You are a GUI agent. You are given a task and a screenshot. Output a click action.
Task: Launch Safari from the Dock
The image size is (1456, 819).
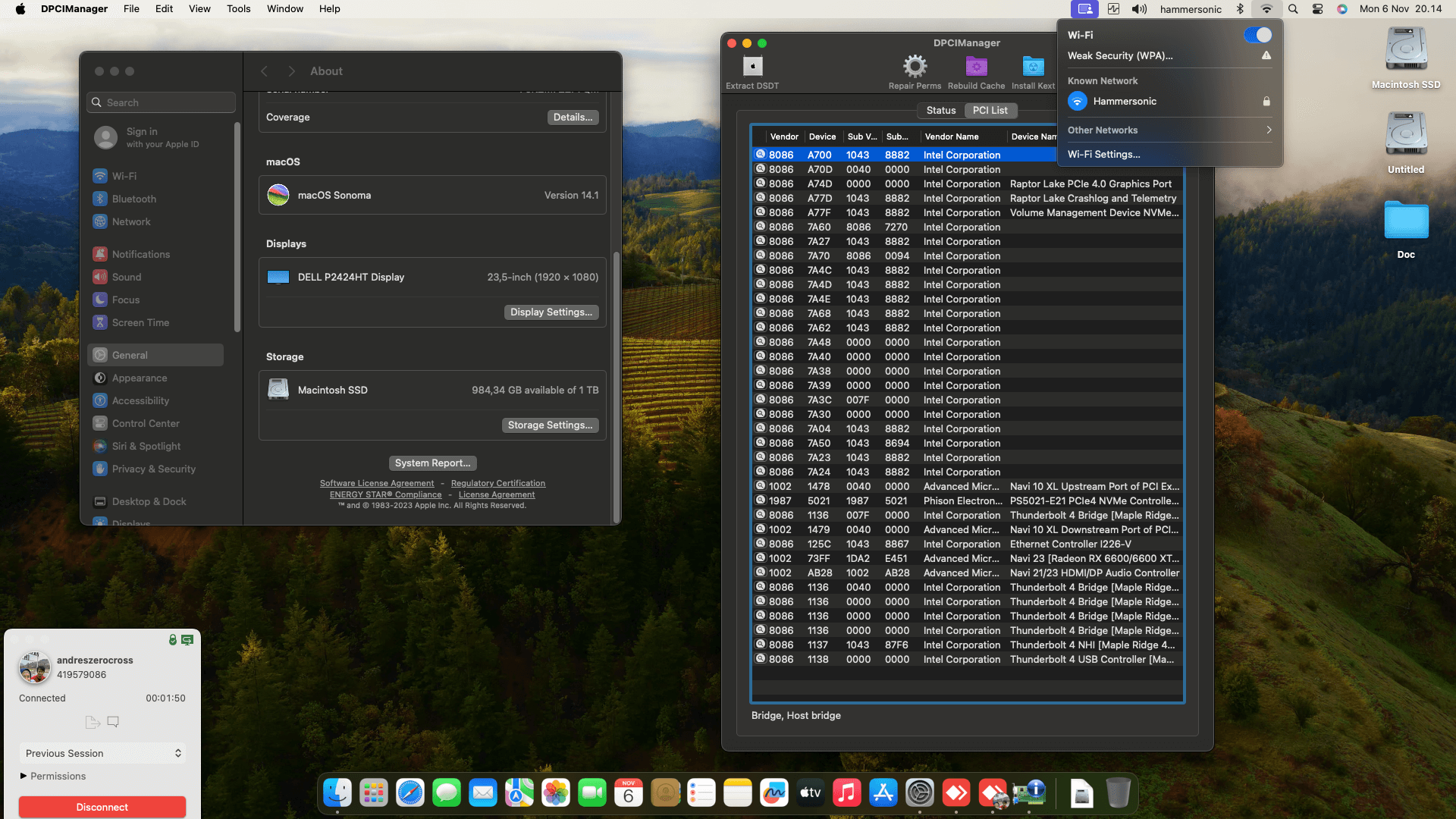tap(410, 793)
